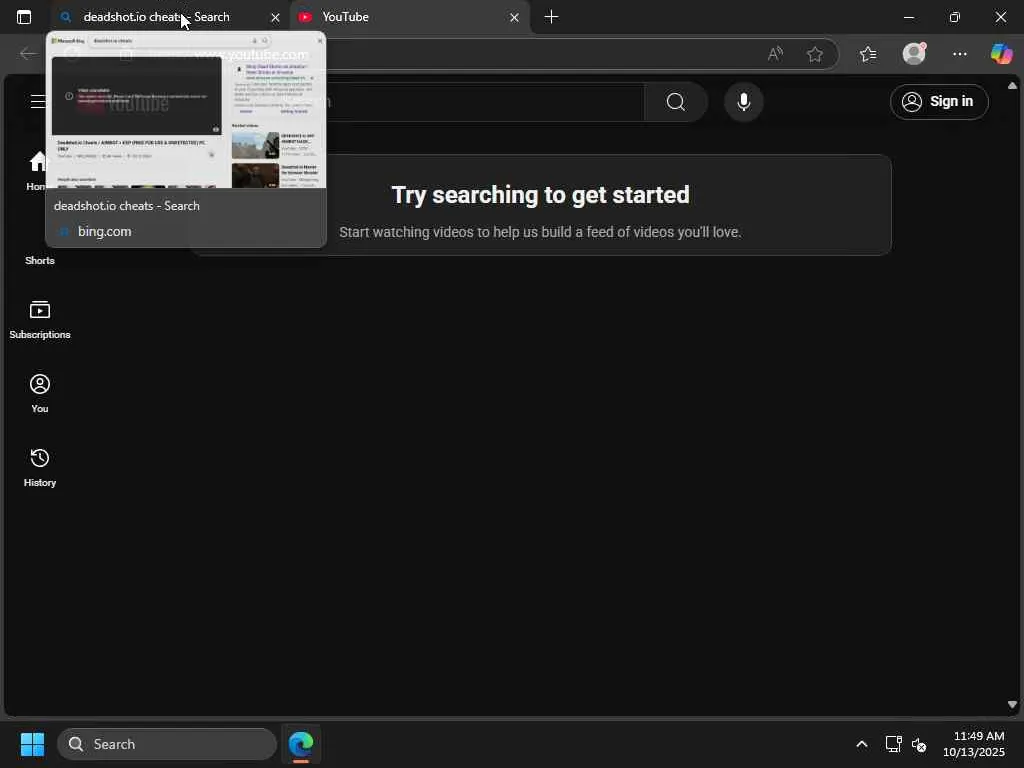Go to YouTube Home in sidebar
1024x768 pixels.
pyautogui.click(x=39, y=170)
